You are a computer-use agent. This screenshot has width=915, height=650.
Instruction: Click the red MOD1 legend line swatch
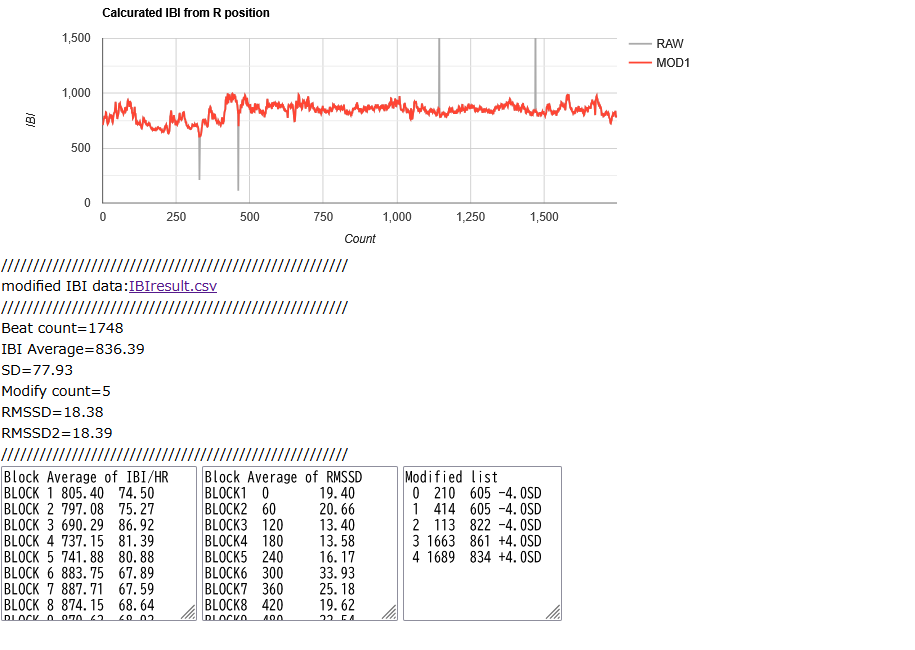(640, 63)
